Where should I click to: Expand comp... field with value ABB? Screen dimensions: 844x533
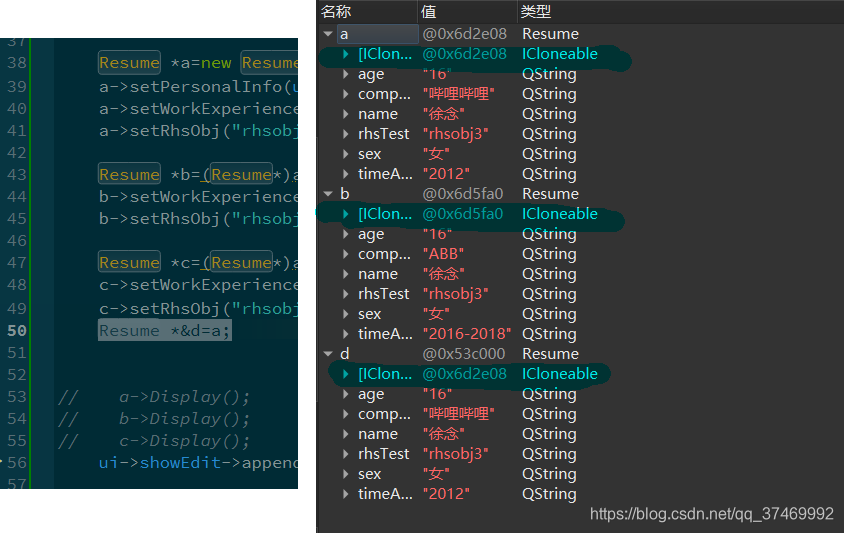point(346,254)
